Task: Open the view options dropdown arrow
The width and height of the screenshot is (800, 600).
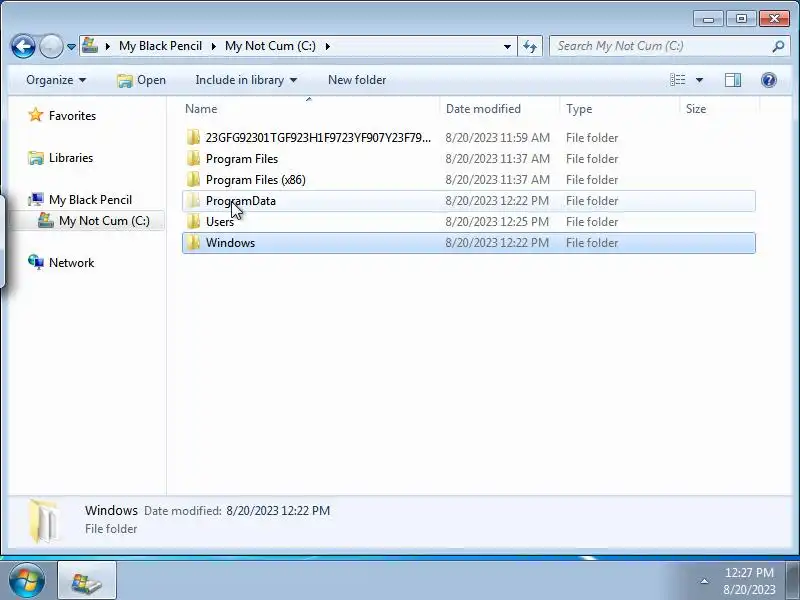Action: click(699, 80)
